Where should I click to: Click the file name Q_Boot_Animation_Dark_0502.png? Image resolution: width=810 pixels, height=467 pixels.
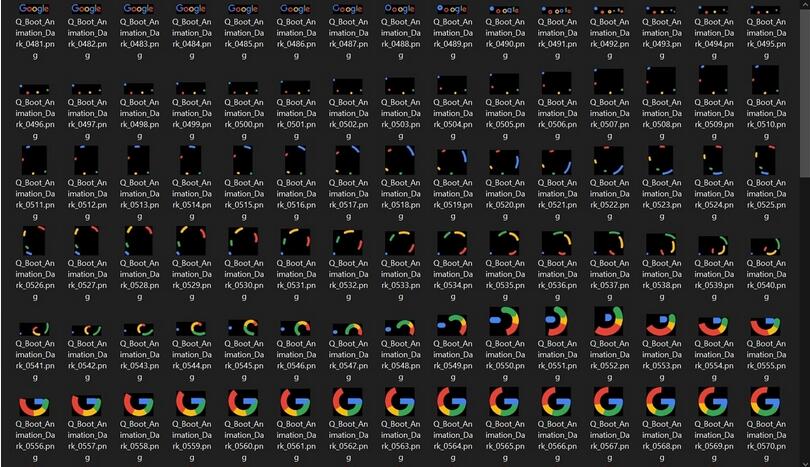348,119
